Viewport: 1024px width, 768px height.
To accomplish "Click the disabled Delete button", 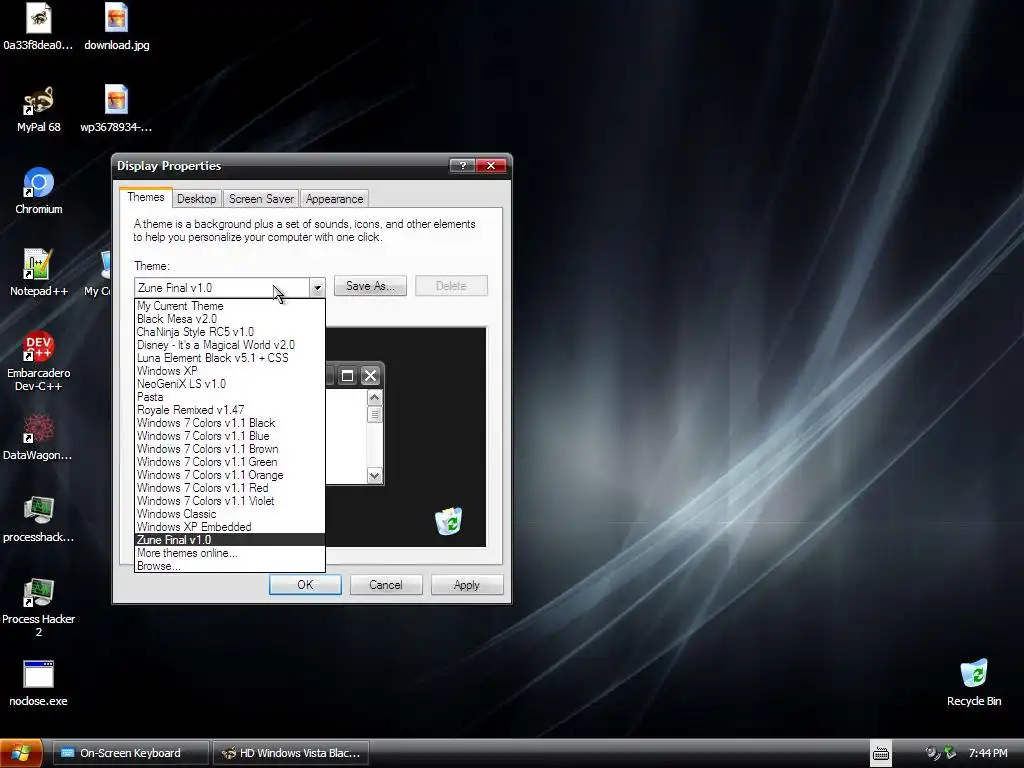I will click(x=451, y=286).
